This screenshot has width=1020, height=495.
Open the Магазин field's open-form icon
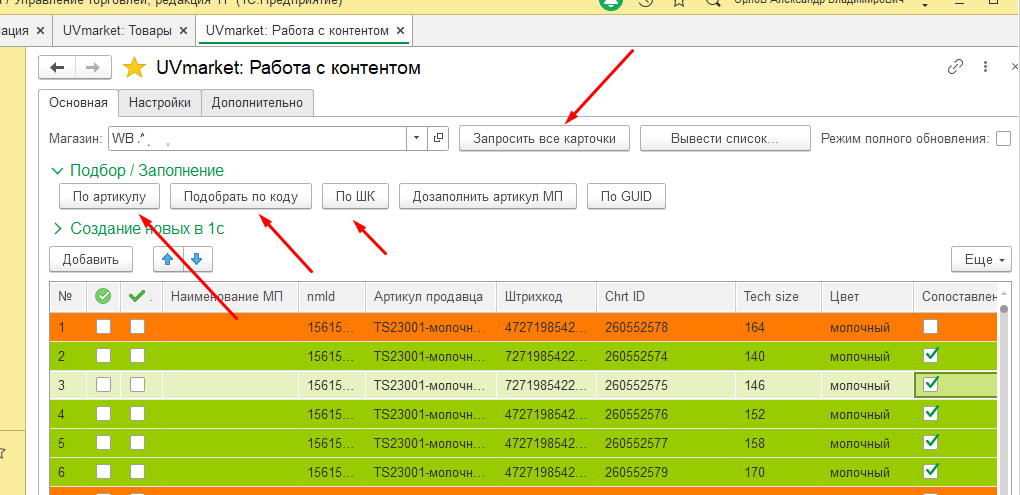[x=438, y=138]
